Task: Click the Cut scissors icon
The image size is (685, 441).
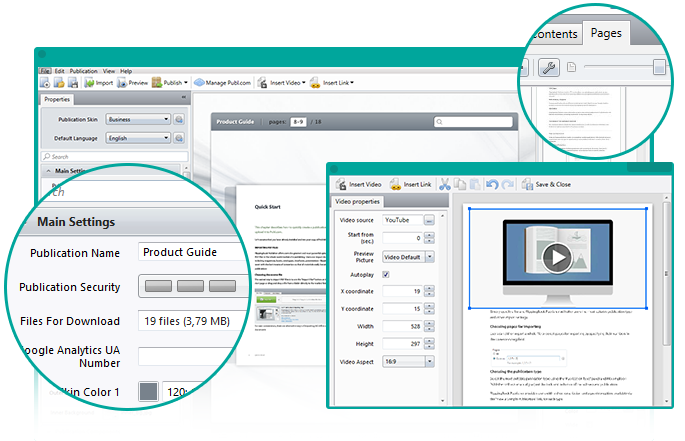Action: (x=445, y=184)
